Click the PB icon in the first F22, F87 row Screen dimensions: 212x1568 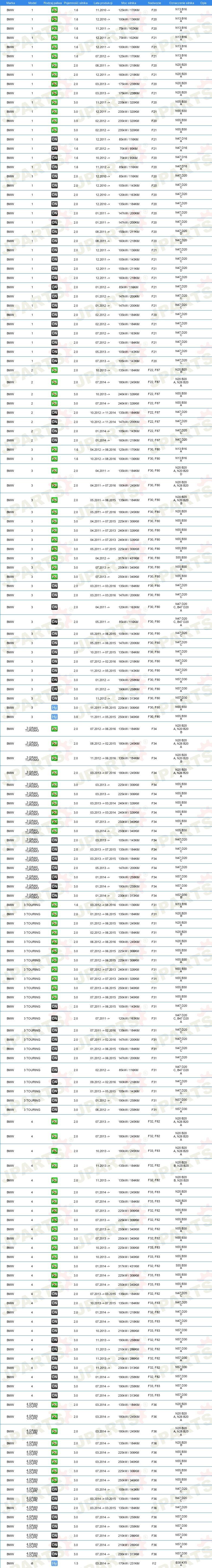pos(54,370)
